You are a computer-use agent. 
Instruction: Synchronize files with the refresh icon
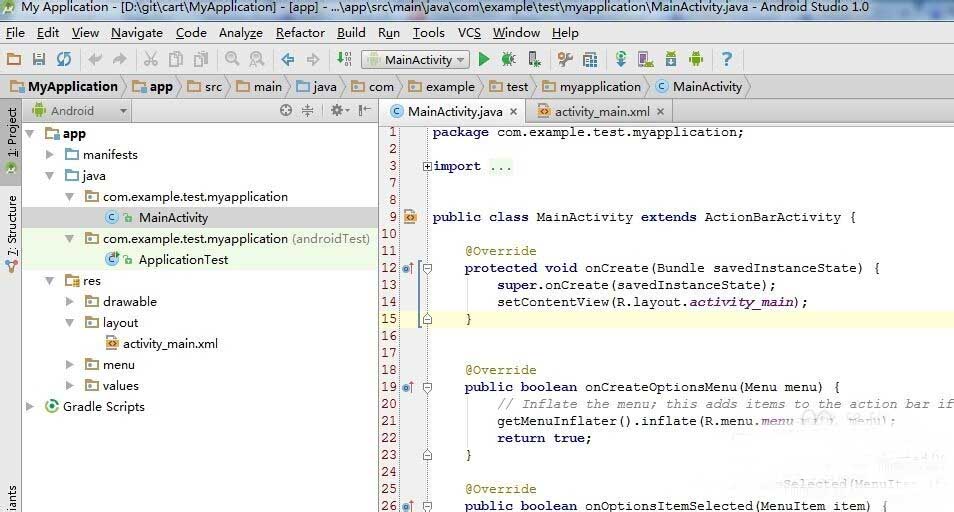(64, 59)
